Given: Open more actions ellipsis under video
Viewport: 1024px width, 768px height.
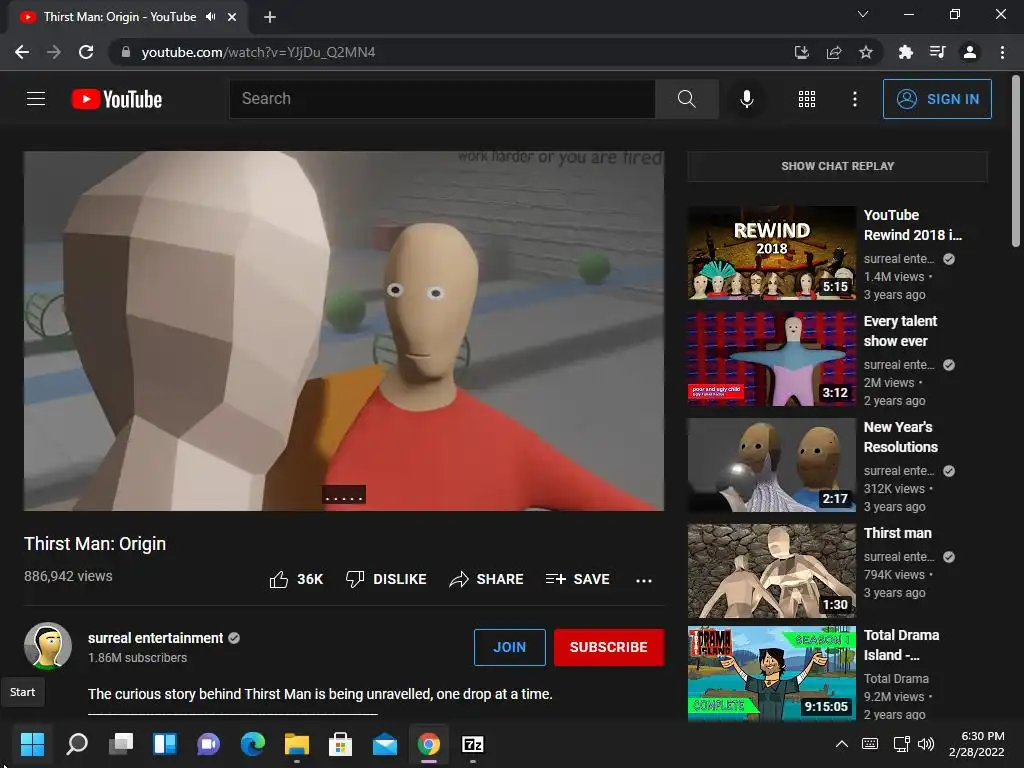Looking at the screenshot, I should coord(644,580).
